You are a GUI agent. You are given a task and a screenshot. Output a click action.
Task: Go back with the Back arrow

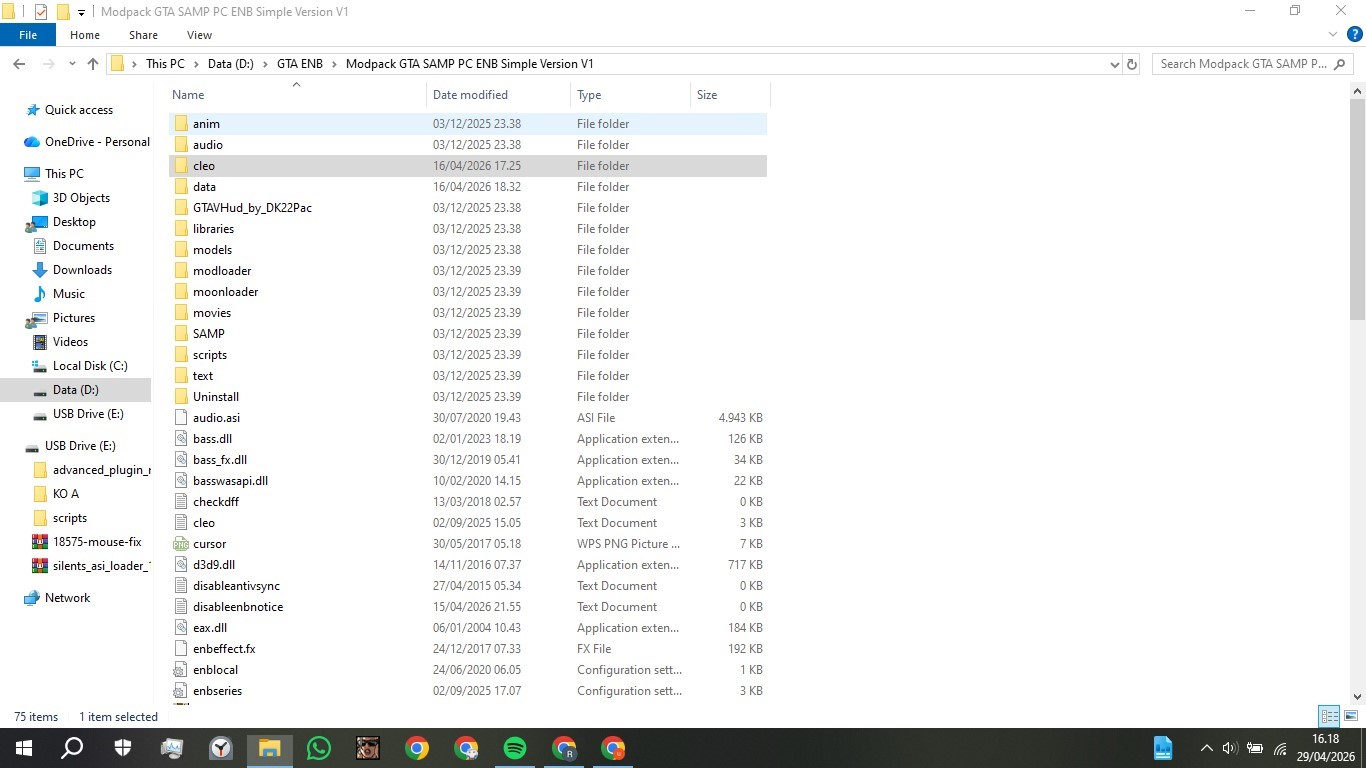point(19,64)
